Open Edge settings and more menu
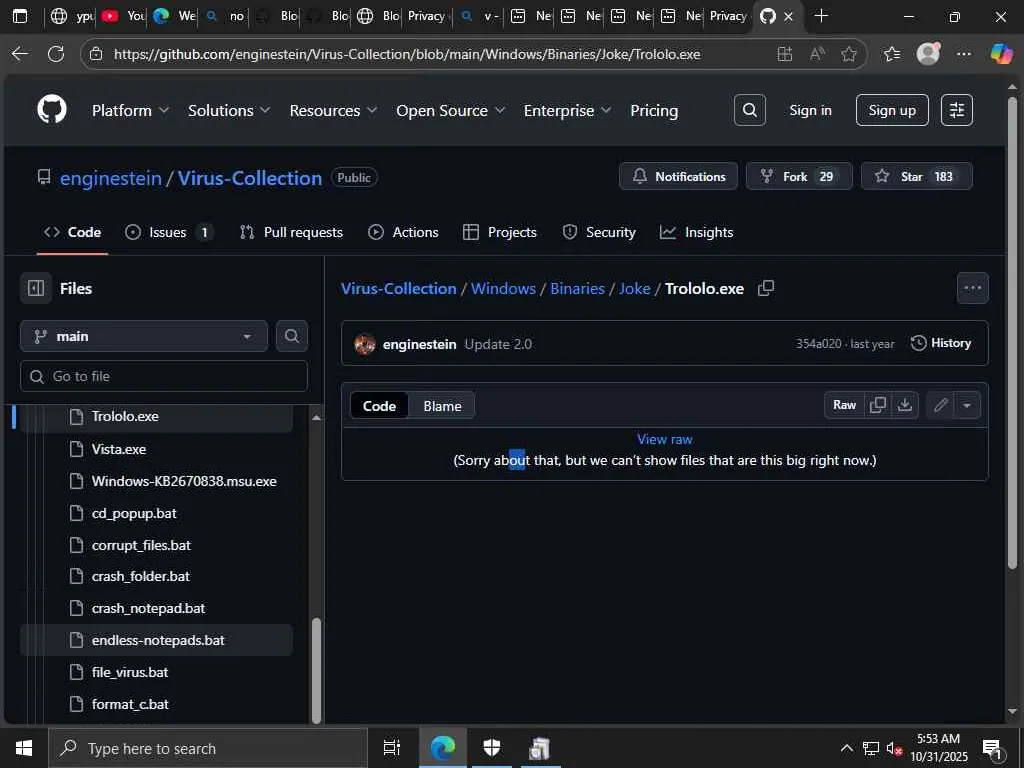 pos(964,54)
